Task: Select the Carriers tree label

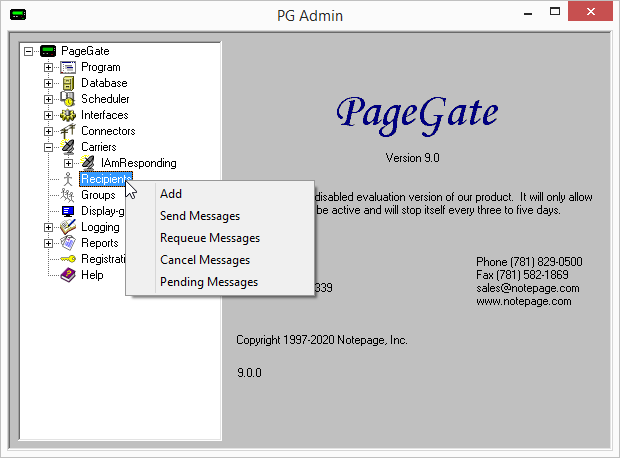Action: click(99, 147)
